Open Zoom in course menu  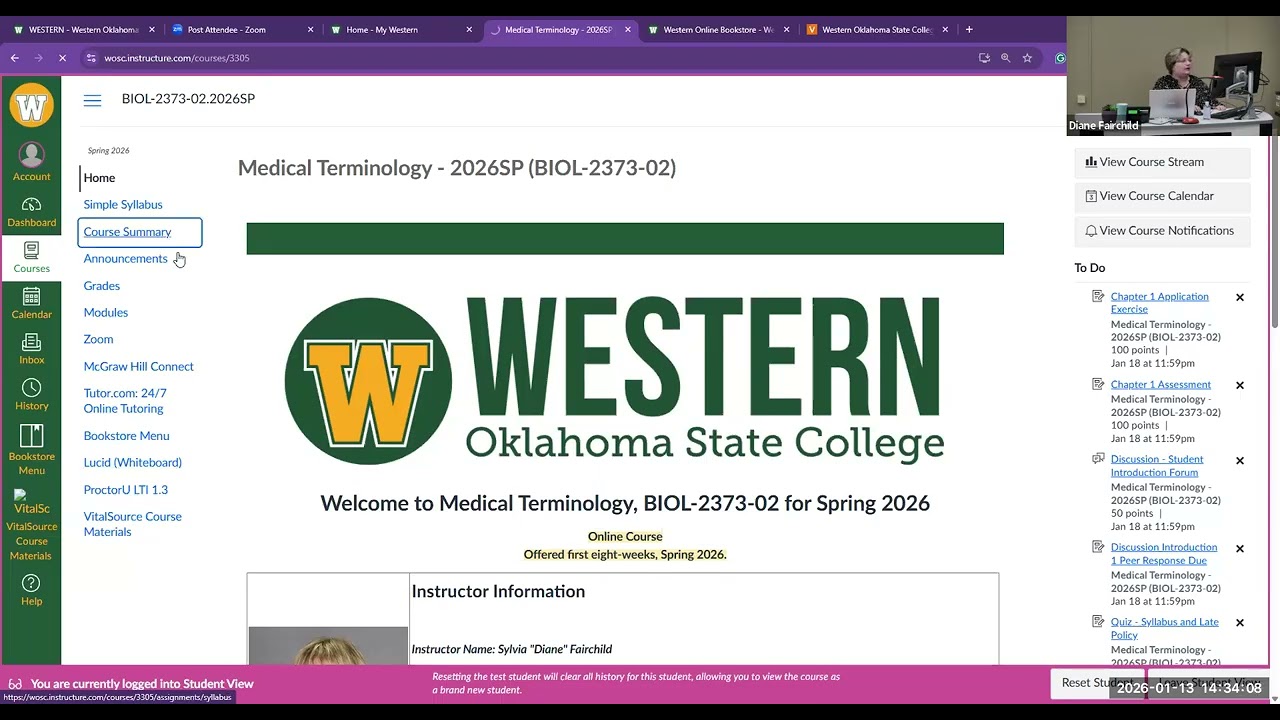98,340
